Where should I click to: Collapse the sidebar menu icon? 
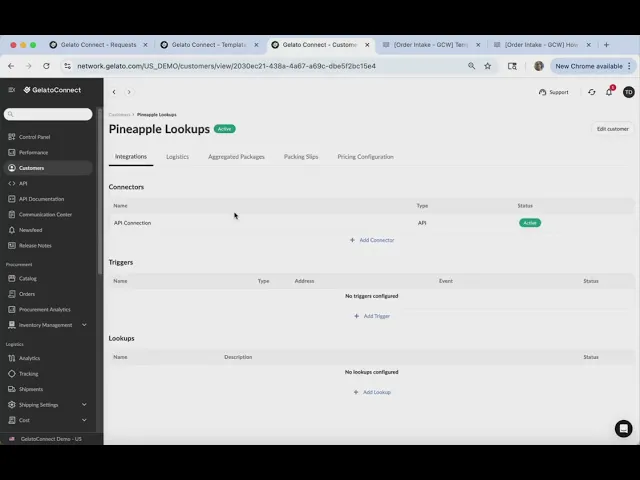point(11,90)
